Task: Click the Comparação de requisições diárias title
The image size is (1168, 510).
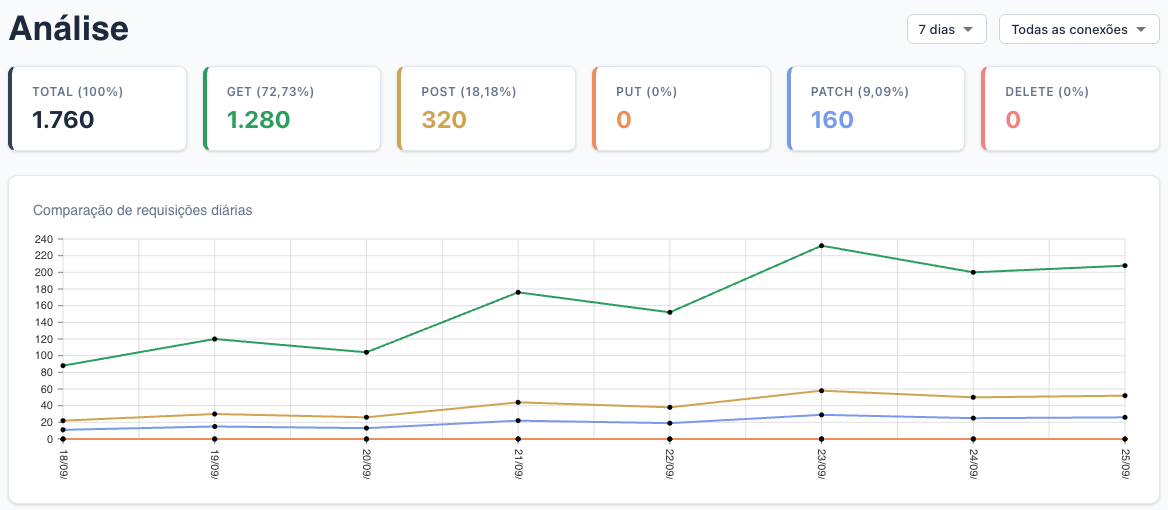Action: 143,211
